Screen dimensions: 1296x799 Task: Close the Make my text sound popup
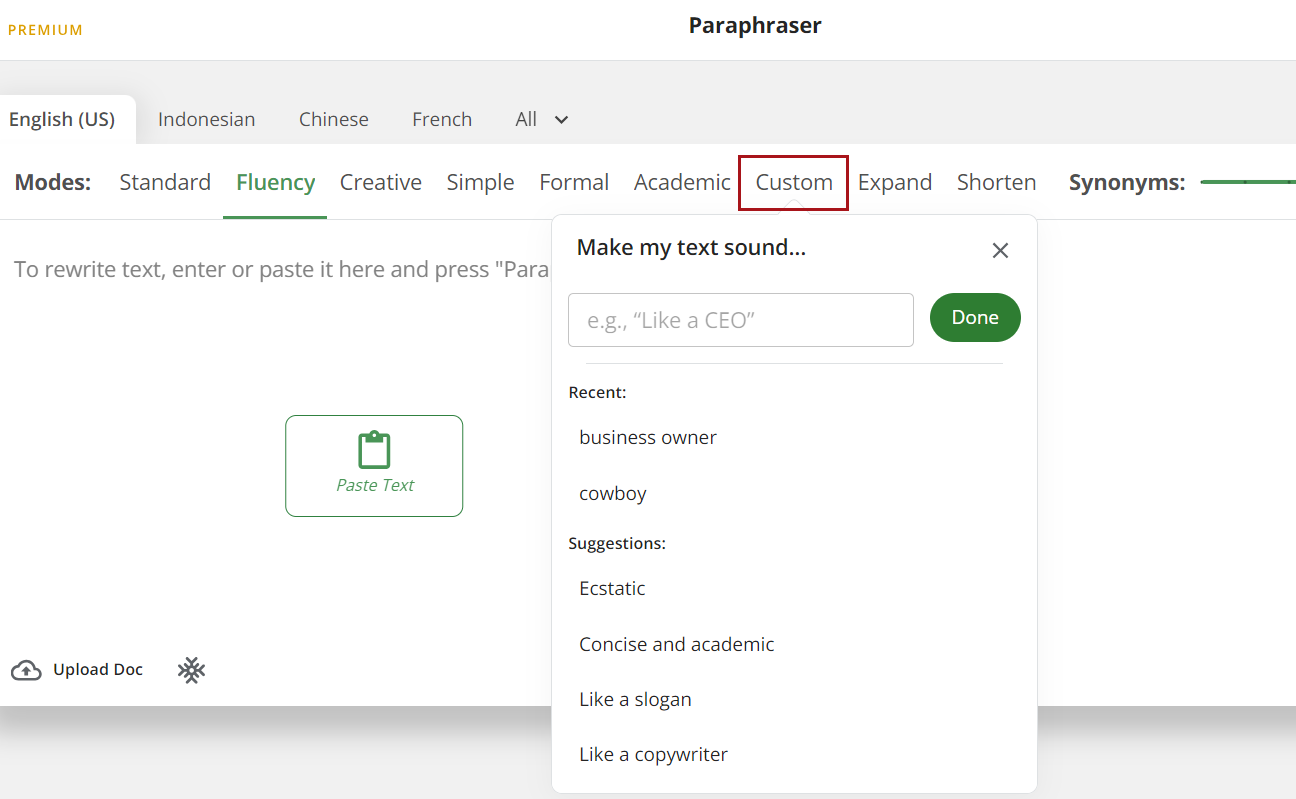pyautogui.click(x=1000, y=251)
